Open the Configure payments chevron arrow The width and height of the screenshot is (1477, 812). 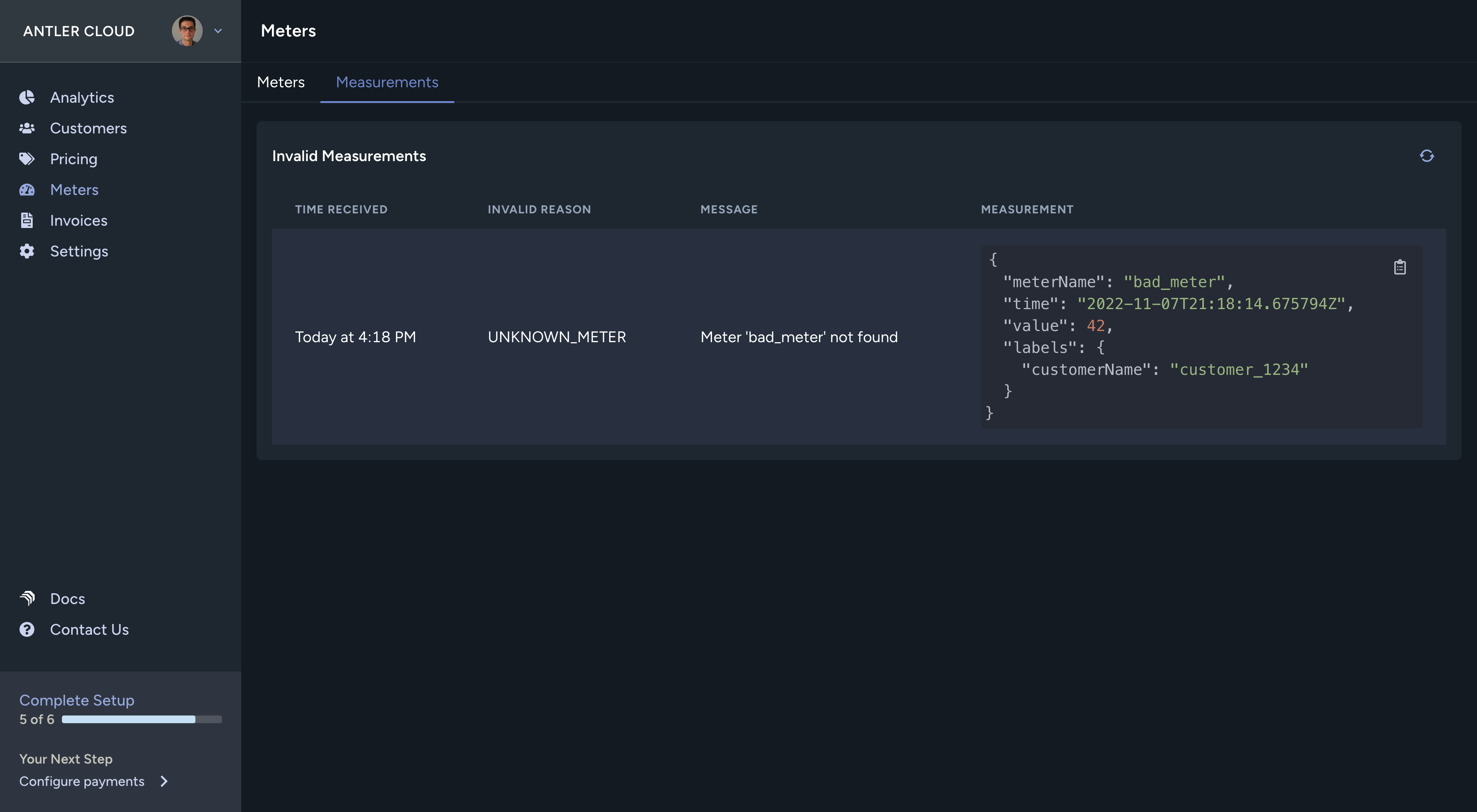(164, 781)
